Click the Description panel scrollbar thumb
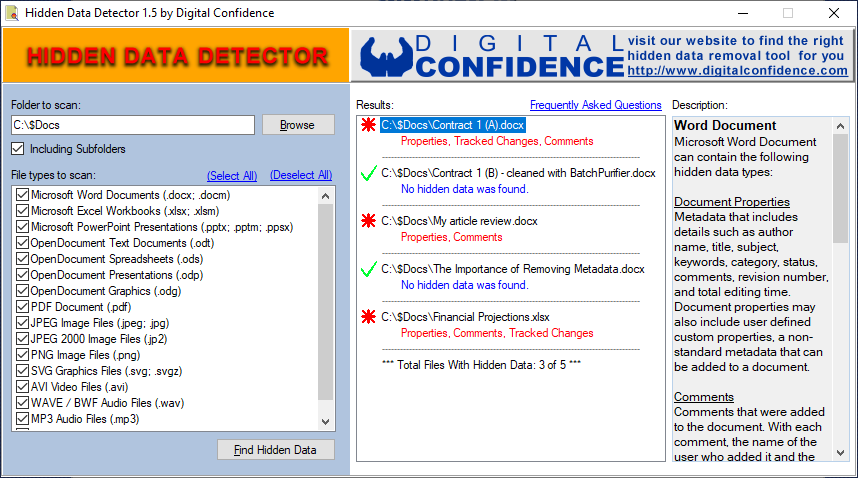 pos(840,188)
